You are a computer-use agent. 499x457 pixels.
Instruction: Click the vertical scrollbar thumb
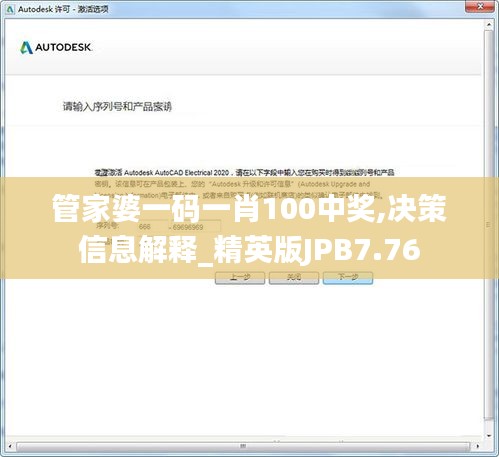(489, 225)
